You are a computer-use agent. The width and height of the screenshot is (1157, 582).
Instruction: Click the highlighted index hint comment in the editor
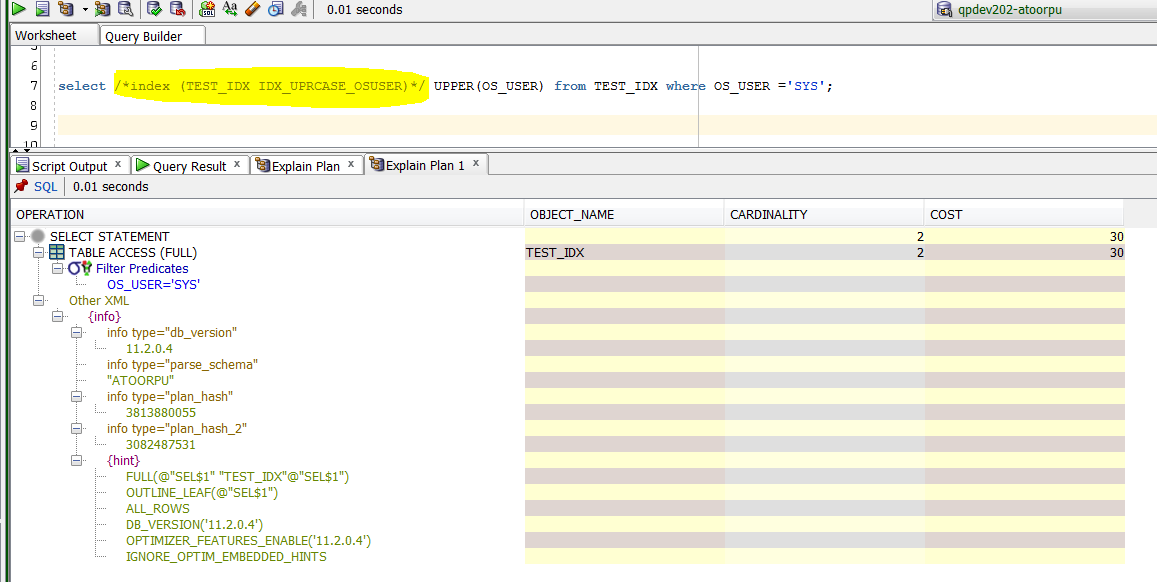(270, 86)
